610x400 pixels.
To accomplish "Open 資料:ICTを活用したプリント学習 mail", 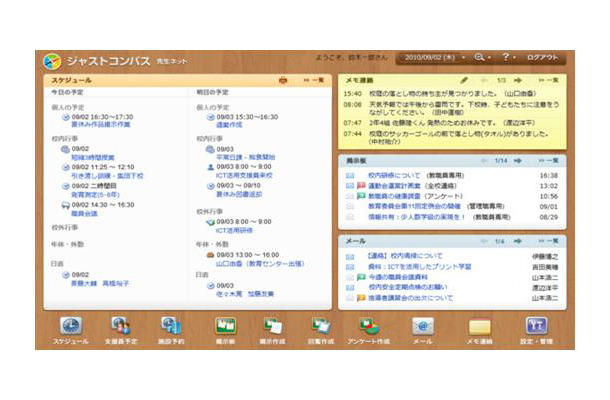I will (x=420, y=267).
